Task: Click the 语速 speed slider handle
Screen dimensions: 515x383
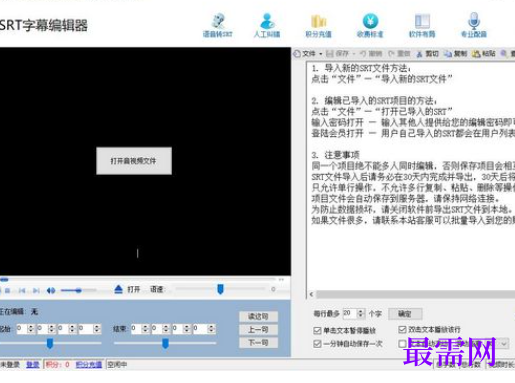Action: point(220,289)
